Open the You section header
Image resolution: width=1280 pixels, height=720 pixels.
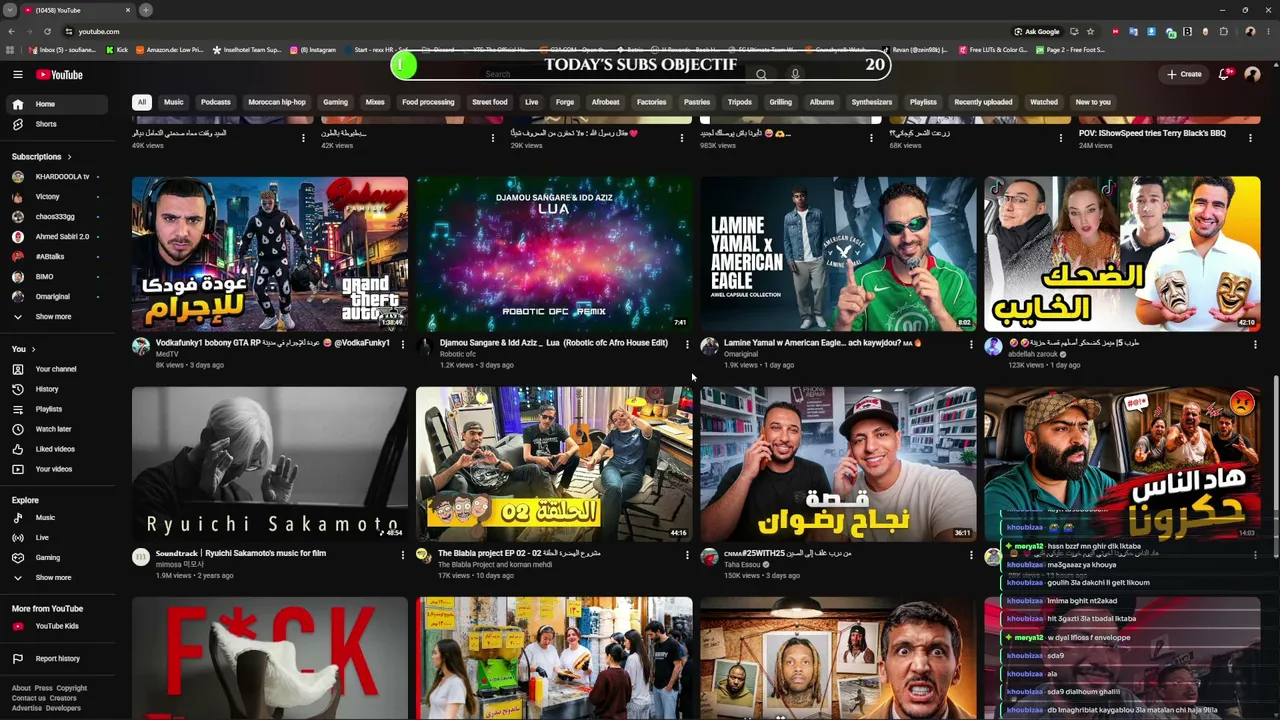click(x=23, y=349)
